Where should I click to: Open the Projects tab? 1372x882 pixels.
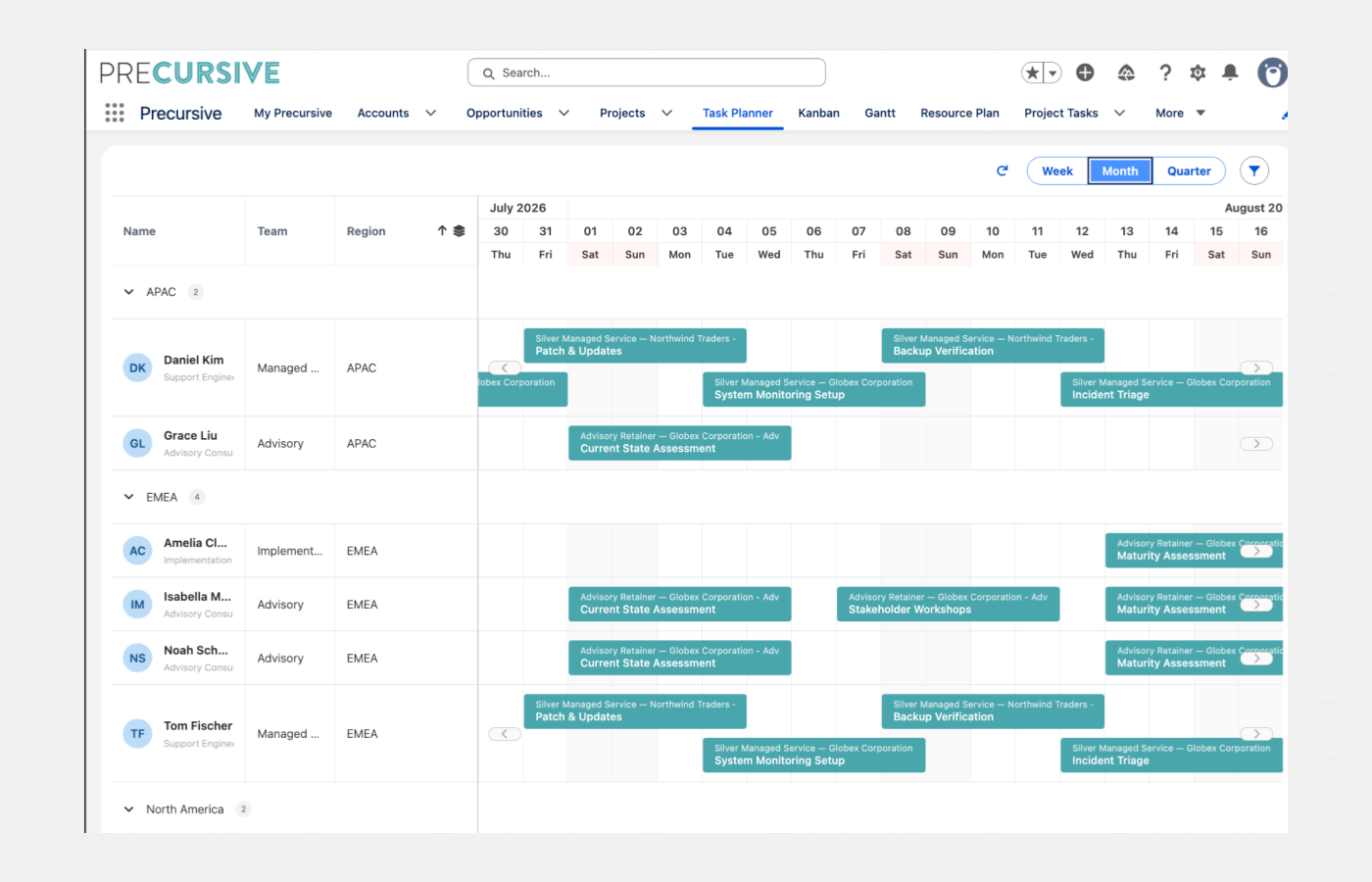pos(622,113)
